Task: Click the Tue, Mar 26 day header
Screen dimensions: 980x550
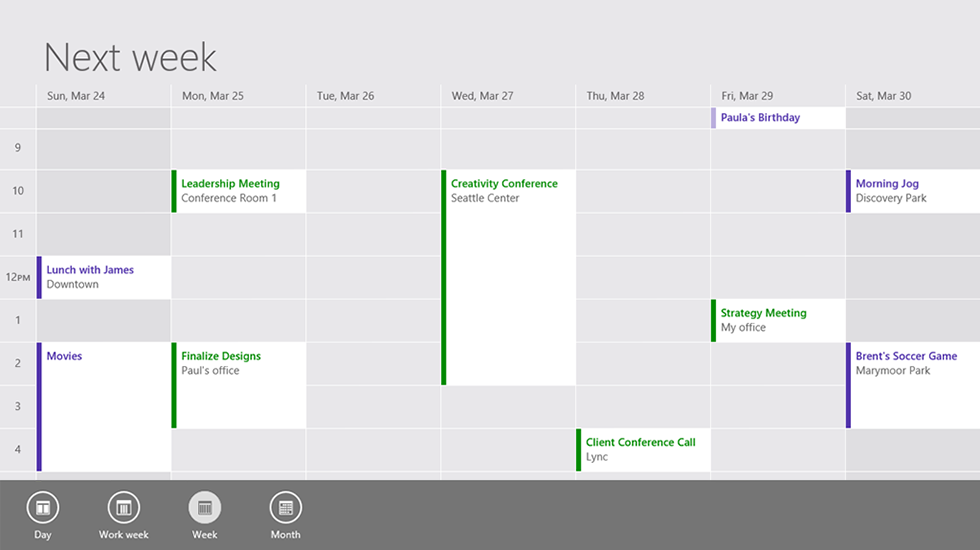Action: click(345, 96)
